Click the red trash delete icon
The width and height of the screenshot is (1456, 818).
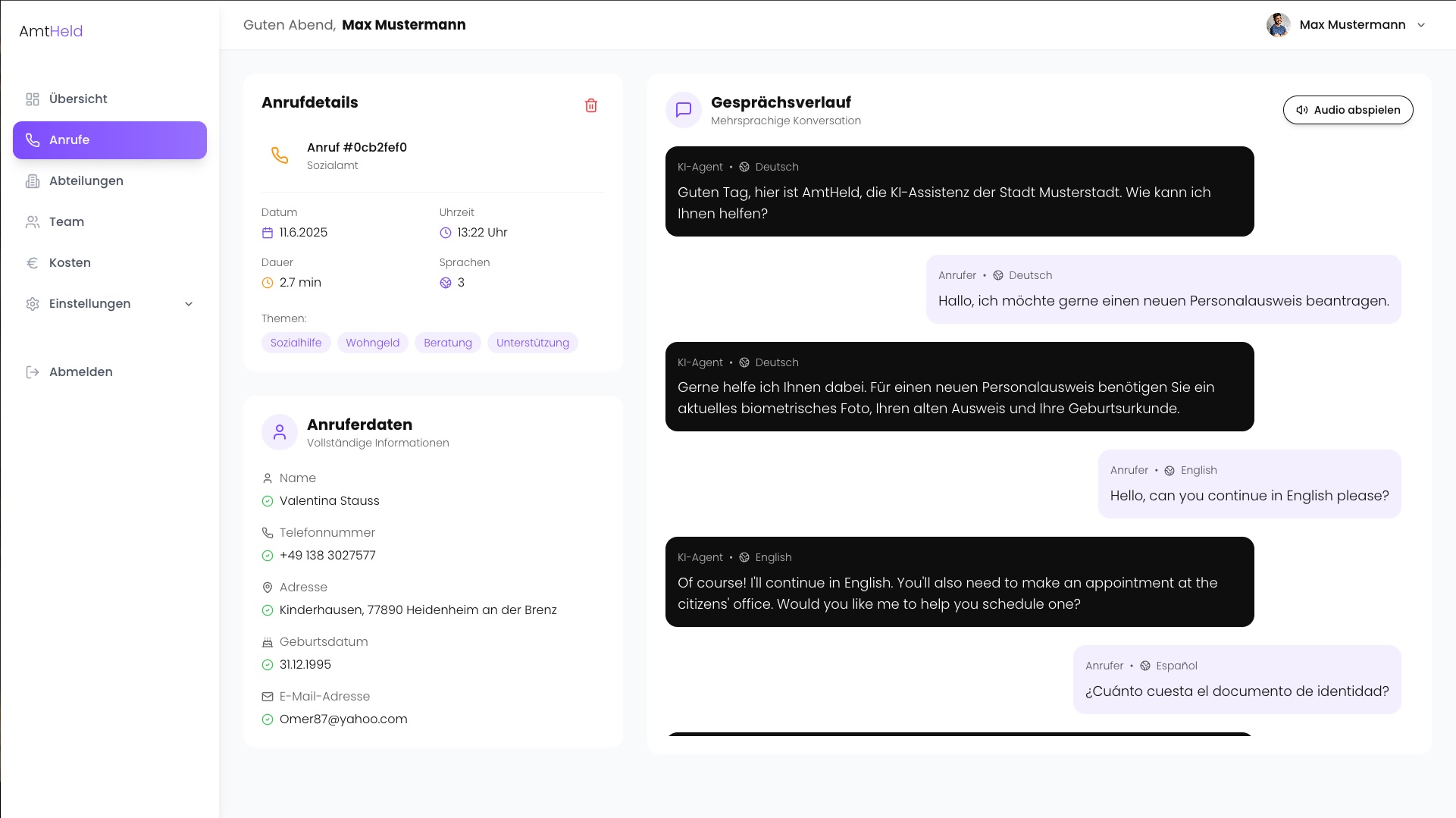point(591,105)
